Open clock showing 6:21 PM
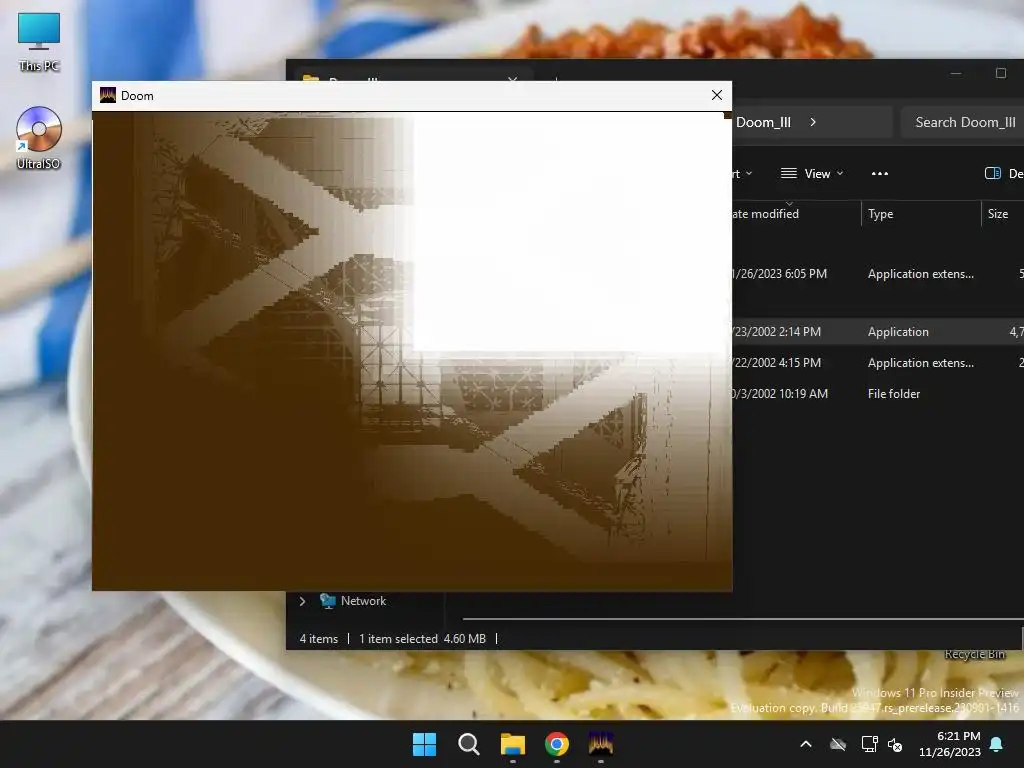This screenshot has height=768, width=1024. [950, 744]
